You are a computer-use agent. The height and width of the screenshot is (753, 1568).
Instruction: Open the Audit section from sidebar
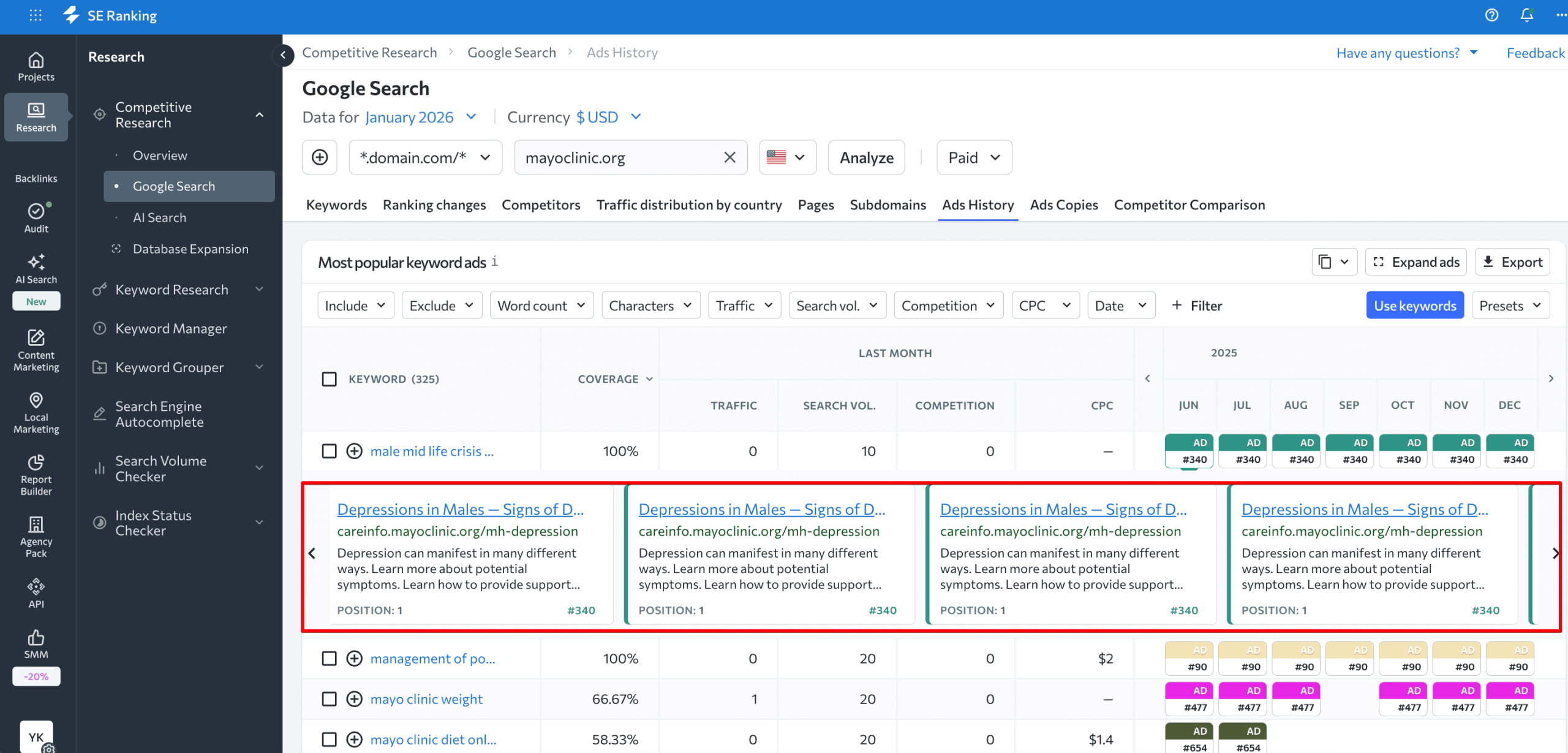36,218
